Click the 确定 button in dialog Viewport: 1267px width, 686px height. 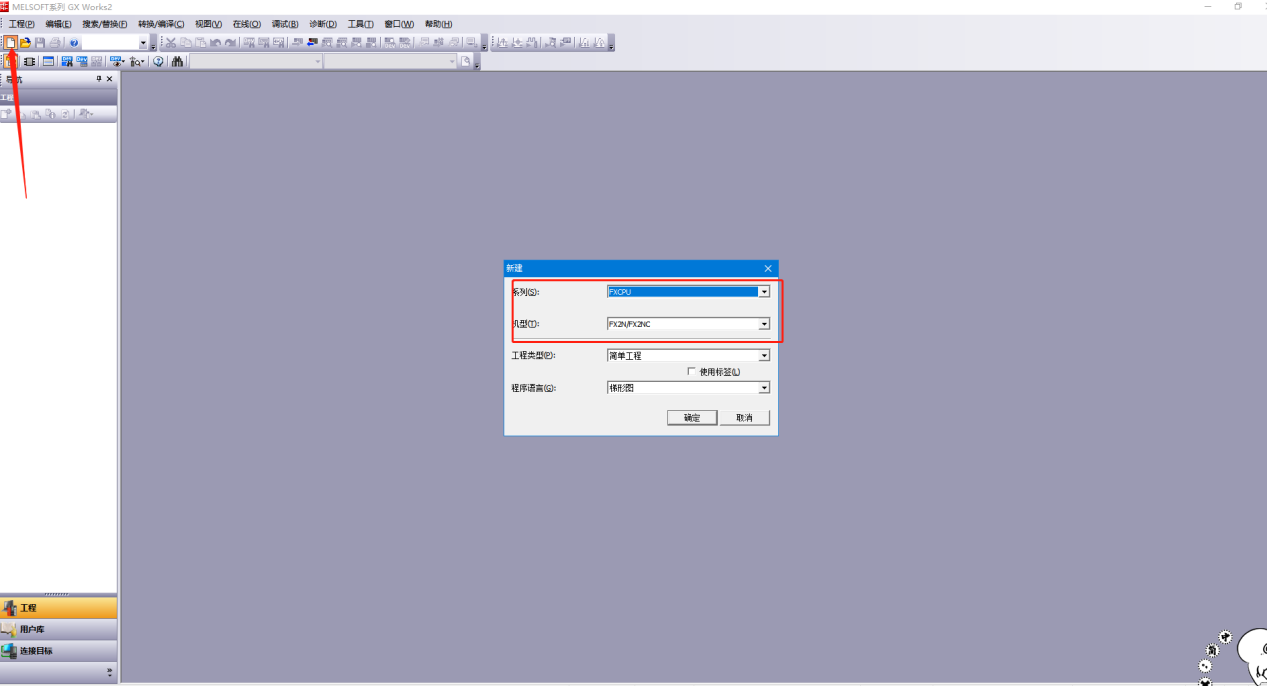tap(692, 418)
